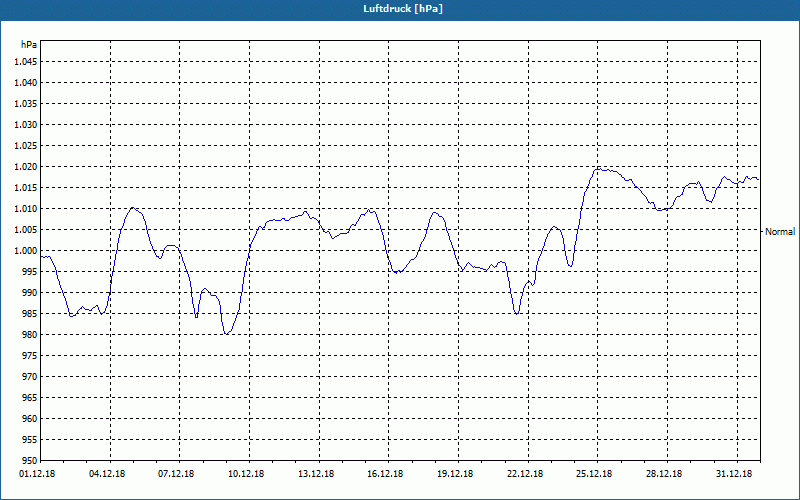Select the 31.12.18 date label

(734, 474)
